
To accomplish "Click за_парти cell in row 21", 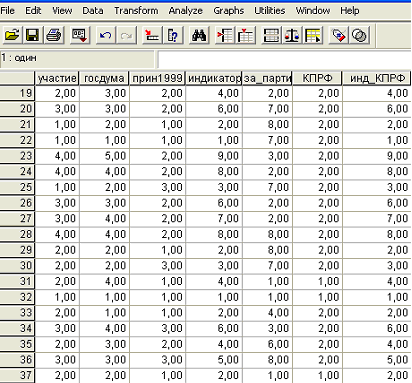I will [x=267, y=124].
